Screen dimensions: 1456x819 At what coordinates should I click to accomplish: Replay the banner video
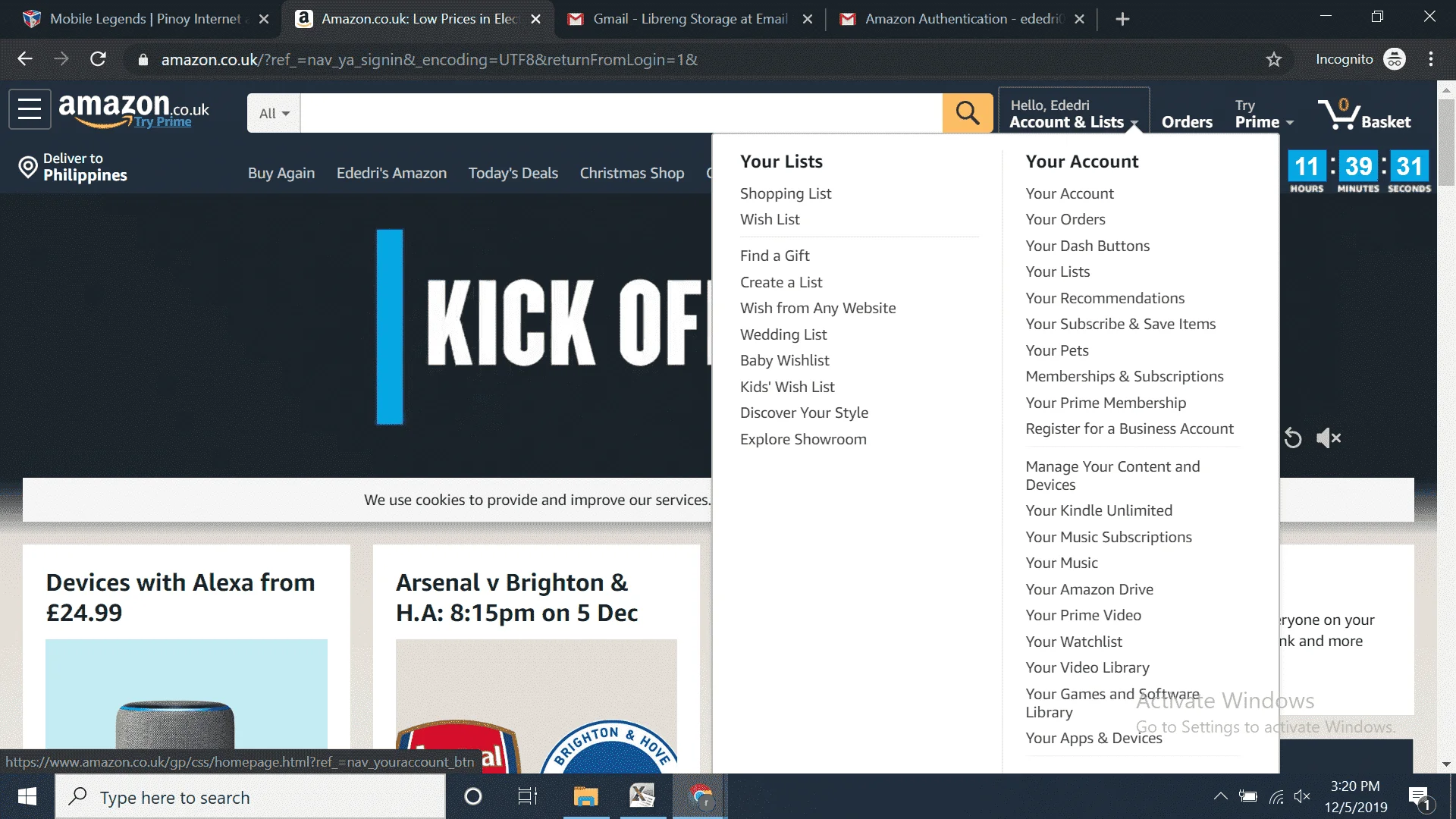1293,438
